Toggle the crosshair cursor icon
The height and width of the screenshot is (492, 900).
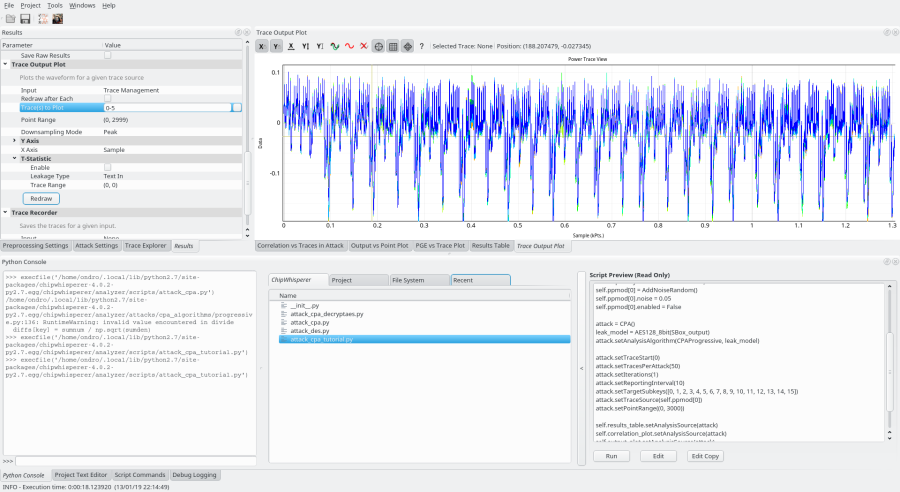pyautogui.click(x=378, y=46)
